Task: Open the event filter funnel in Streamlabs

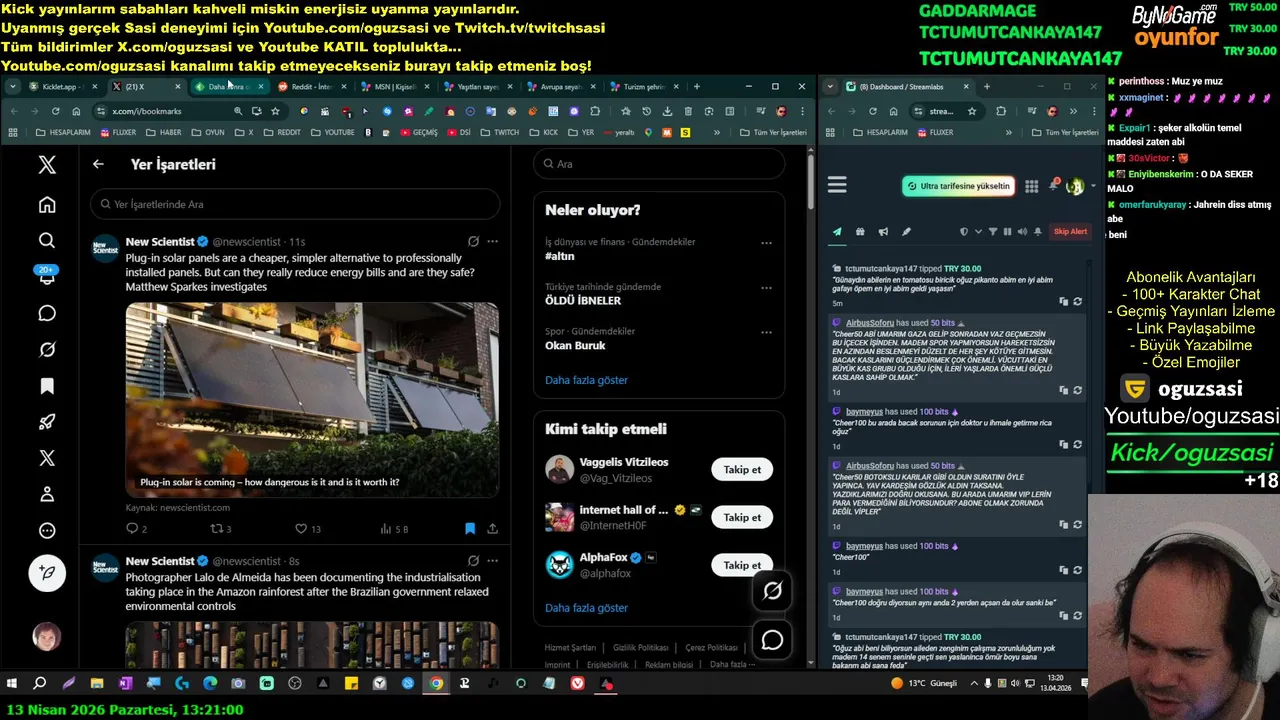Action: point(993,232)
